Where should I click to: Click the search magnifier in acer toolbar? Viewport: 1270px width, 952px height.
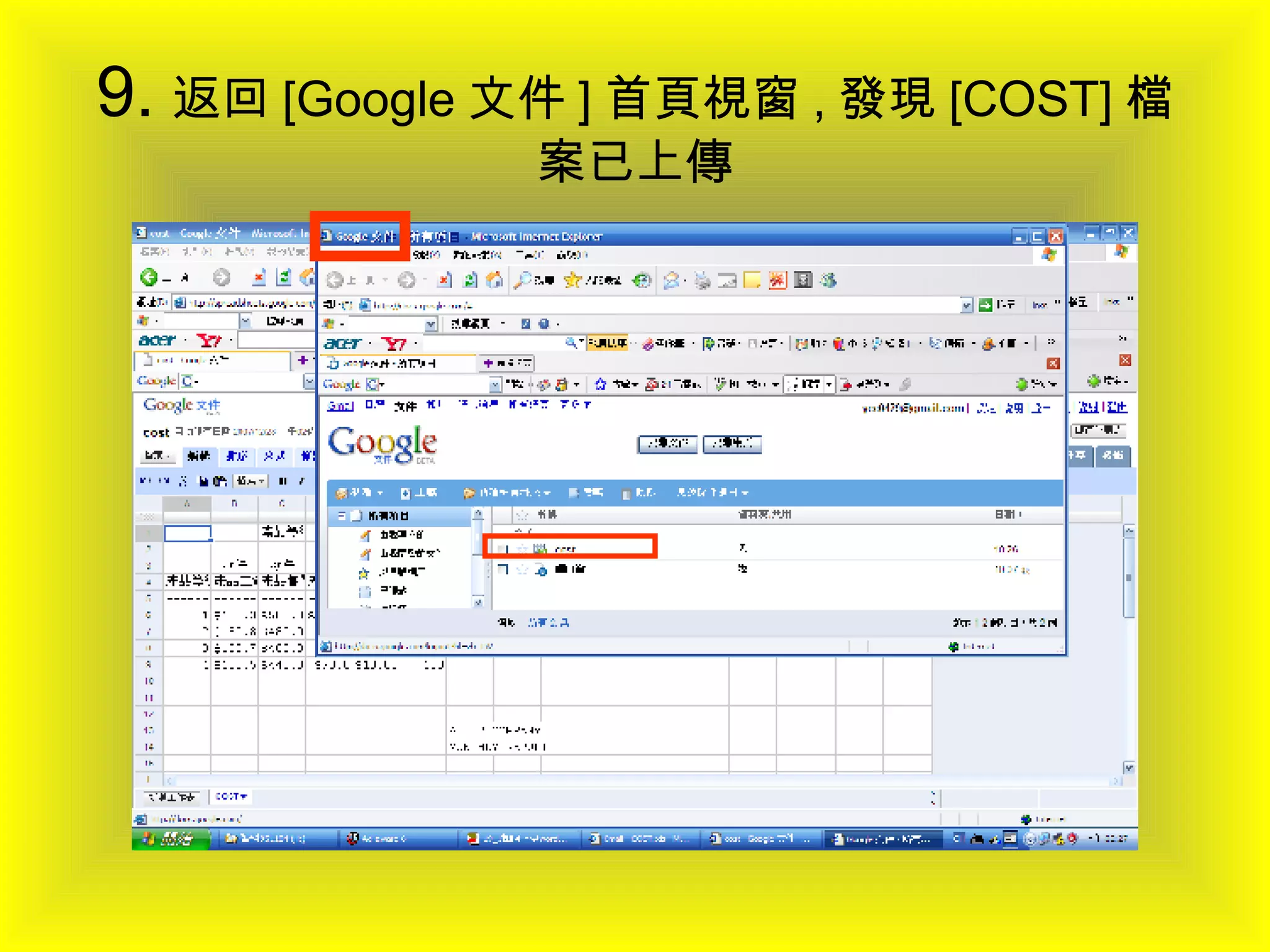coord(571,342)
